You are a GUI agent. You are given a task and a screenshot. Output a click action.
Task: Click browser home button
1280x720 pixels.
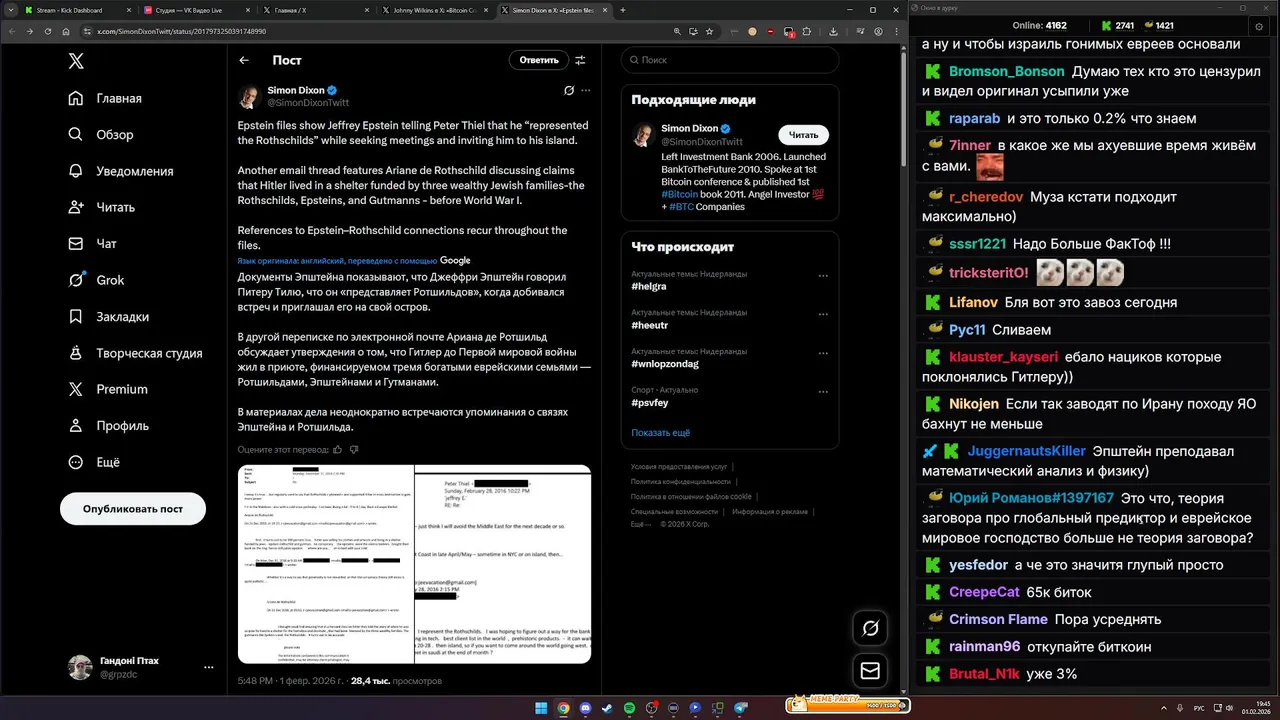point(64,31)
